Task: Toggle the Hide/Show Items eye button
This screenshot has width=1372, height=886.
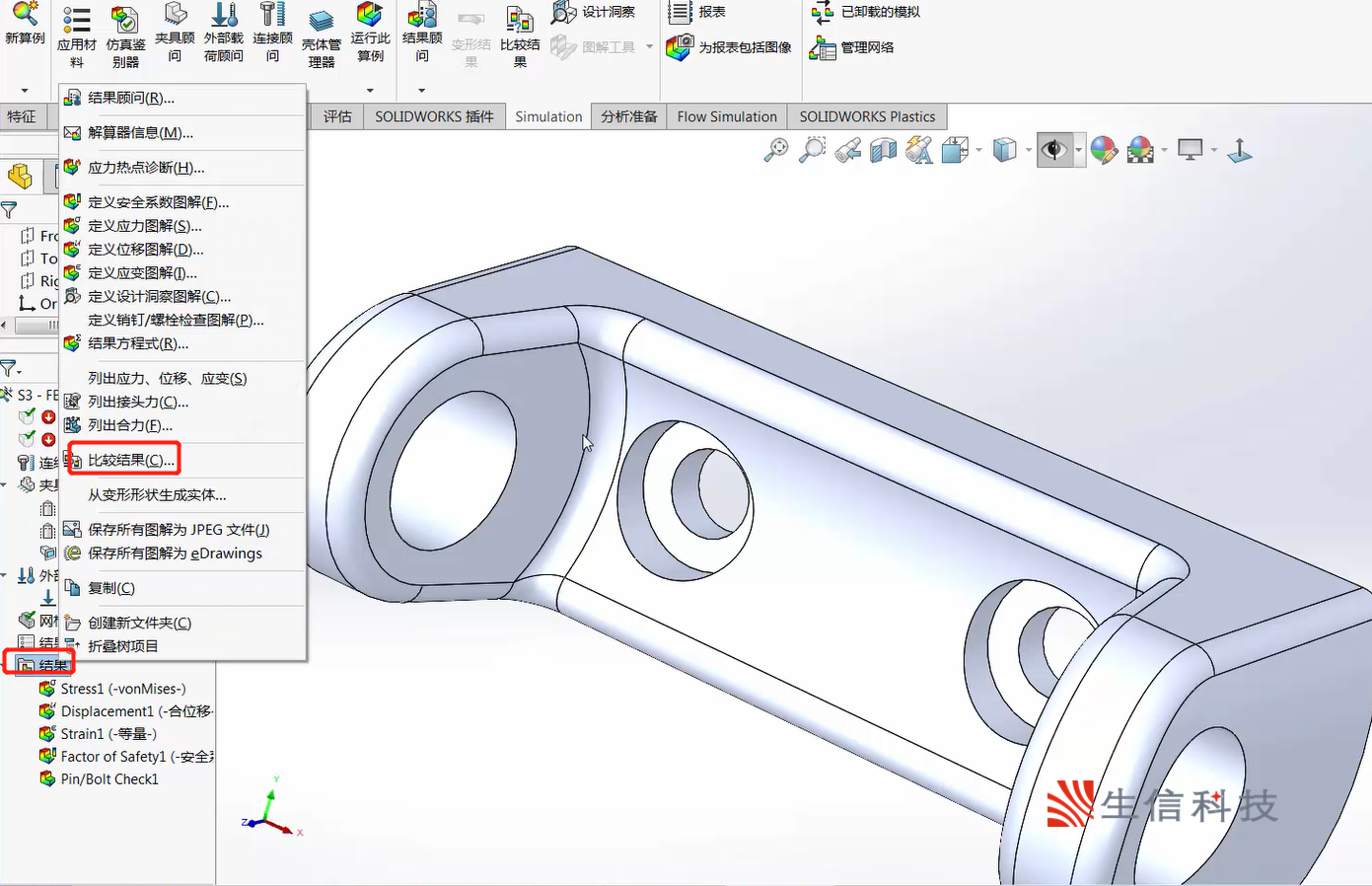Action: (1054, 150)
